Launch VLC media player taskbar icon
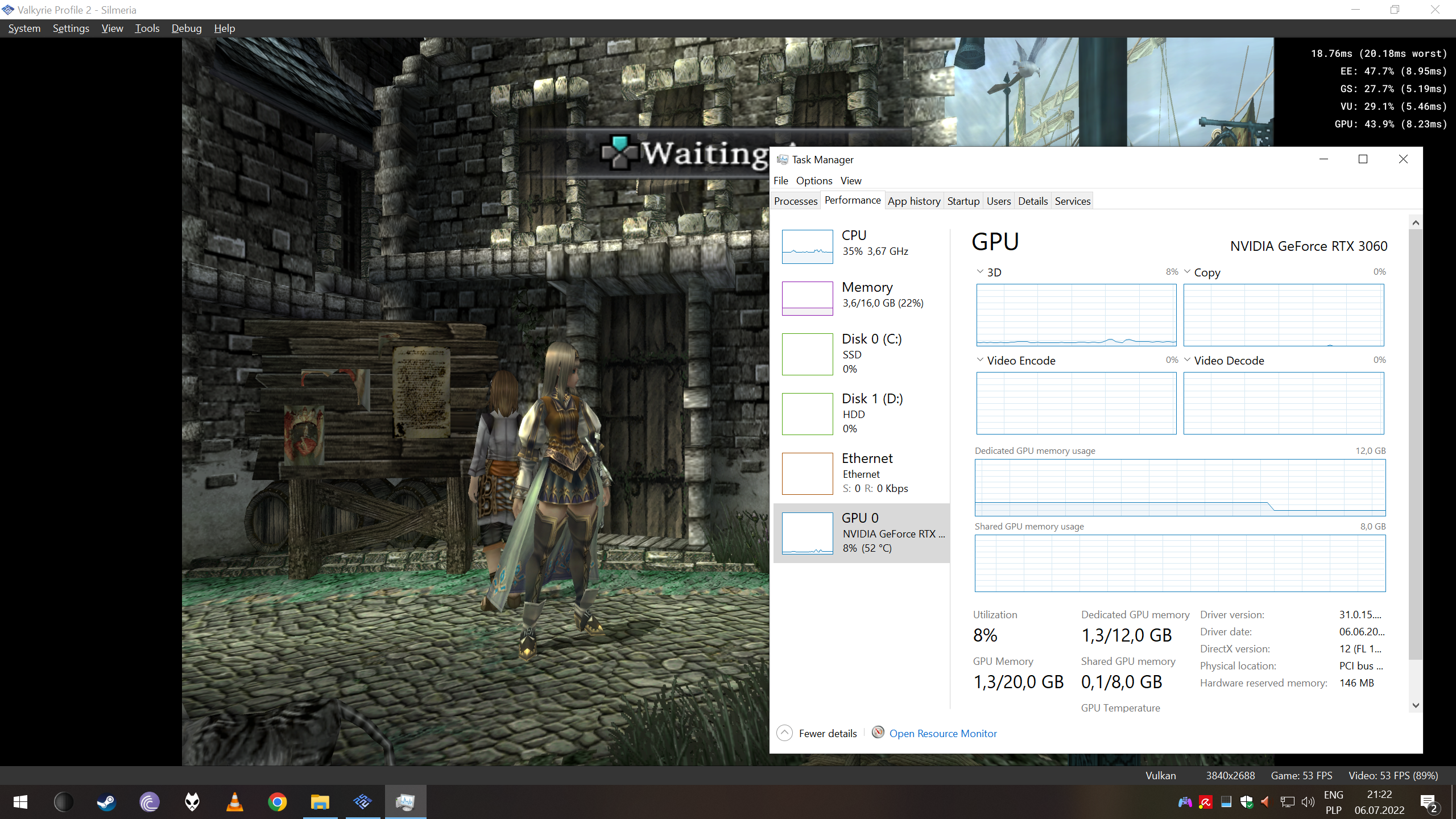The height and width of the screenshot is (819, 1456). (x=234, y=802)
